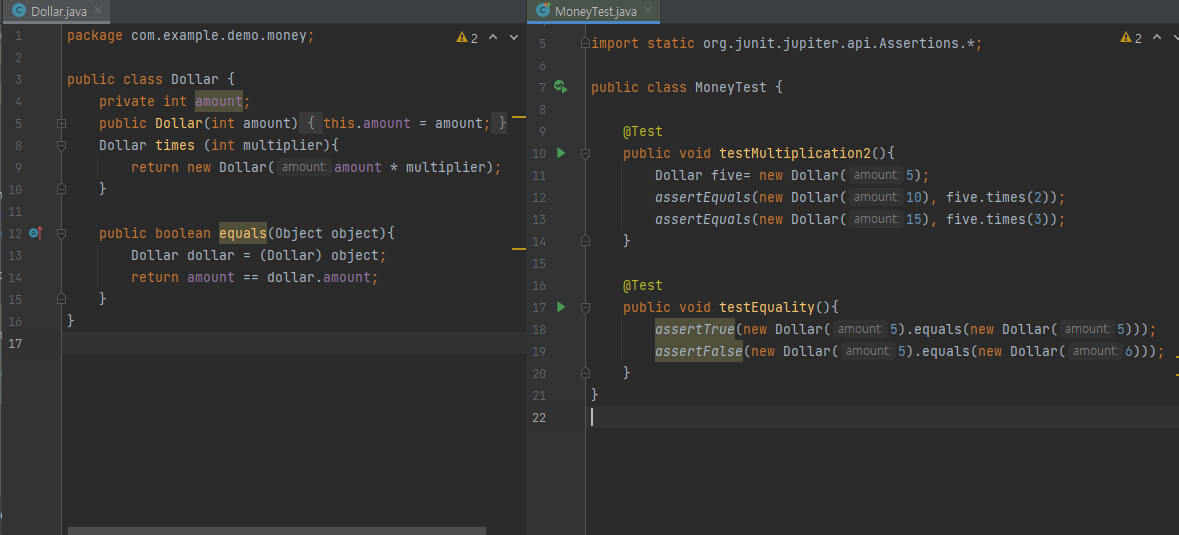Open warnings indicator in Dollar.java editor
The image size is (1179, 535).
467,38
